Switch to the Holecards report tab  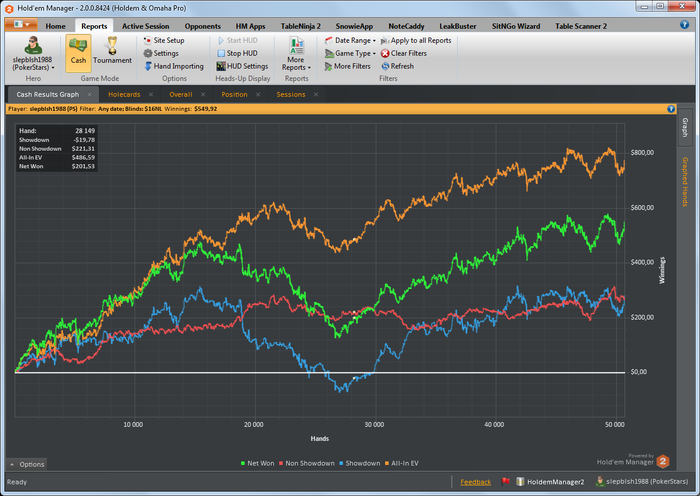tap(124, 95)
